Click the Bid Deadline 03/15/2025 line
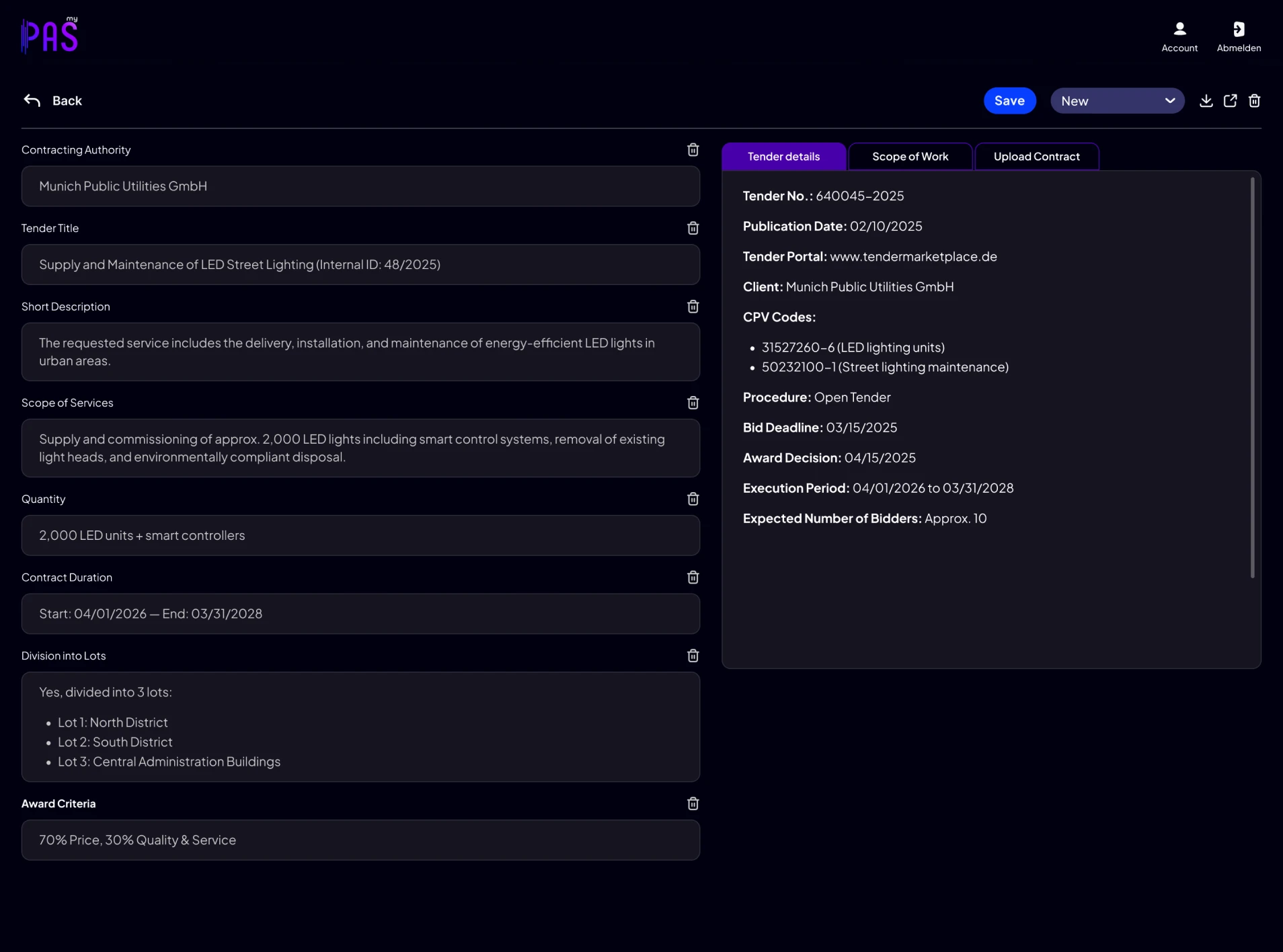 click(820, 428)
